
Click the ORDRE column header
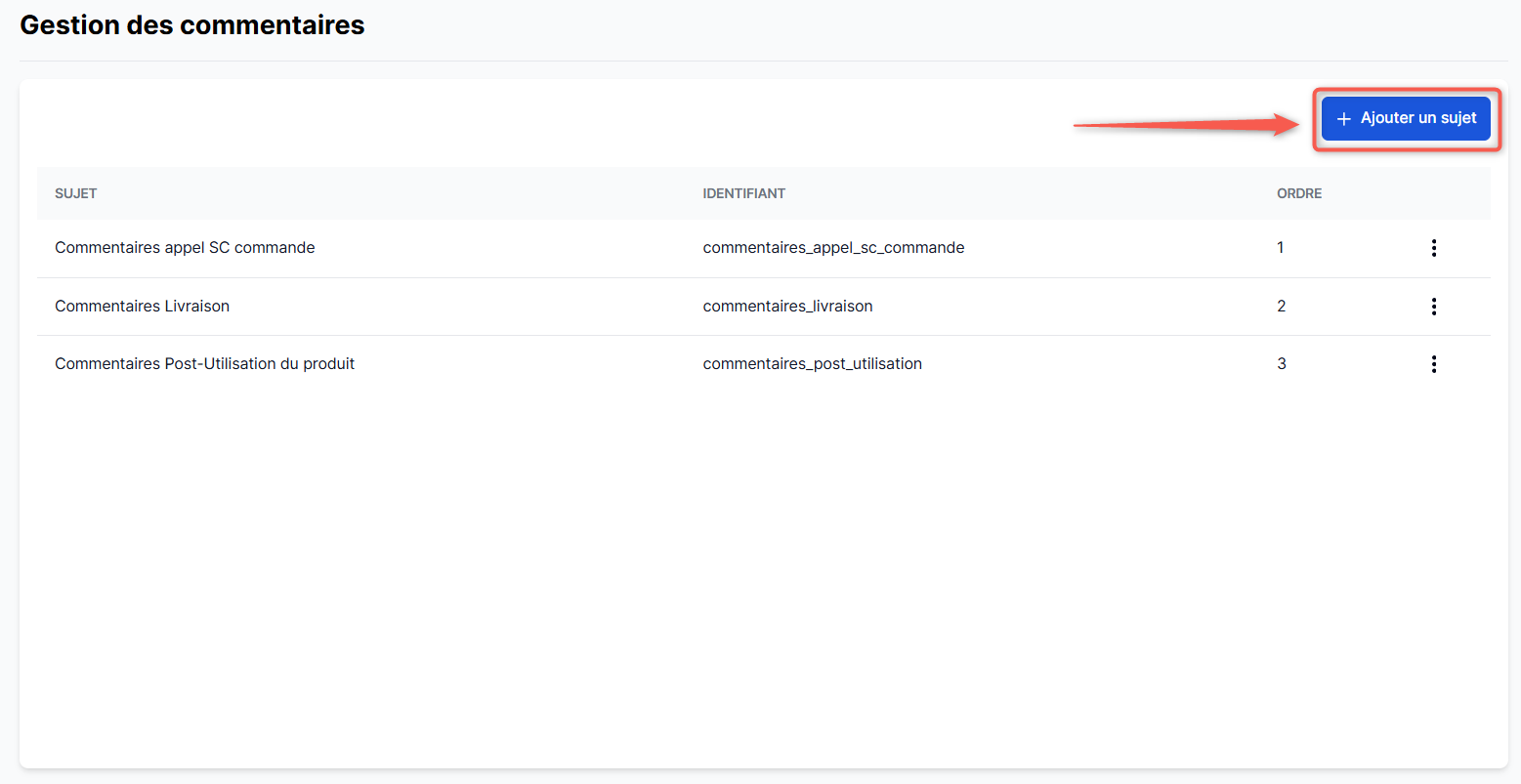pos(1298,193)
